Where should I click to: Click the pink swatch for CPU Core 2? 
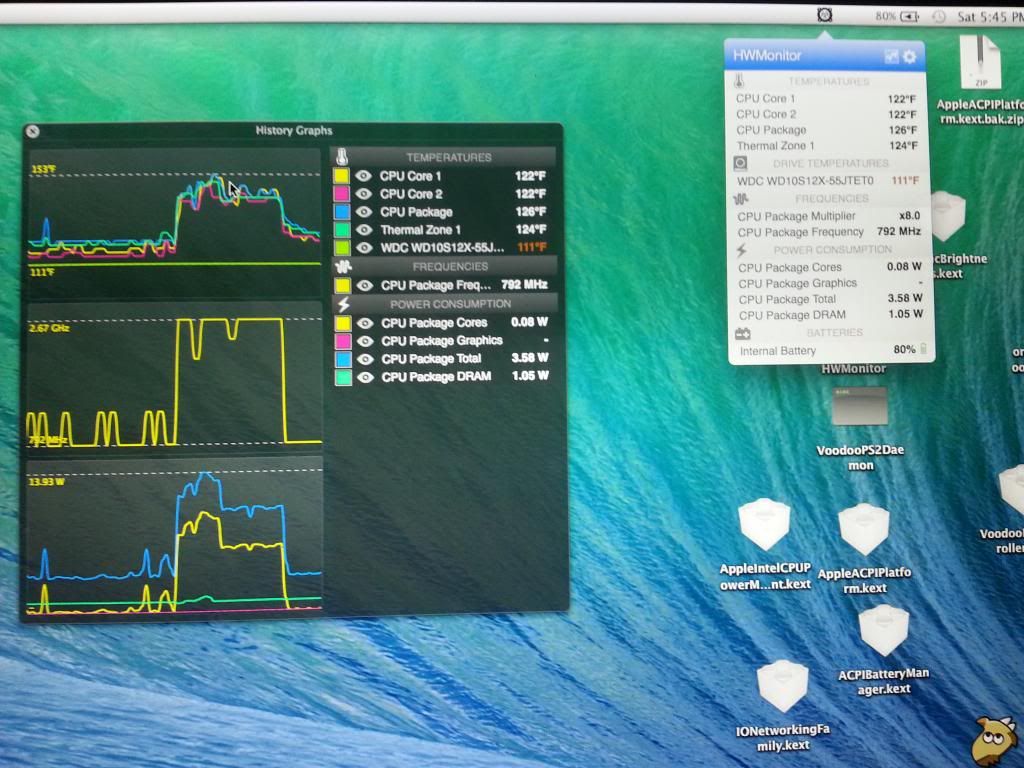tap(342, 194)
